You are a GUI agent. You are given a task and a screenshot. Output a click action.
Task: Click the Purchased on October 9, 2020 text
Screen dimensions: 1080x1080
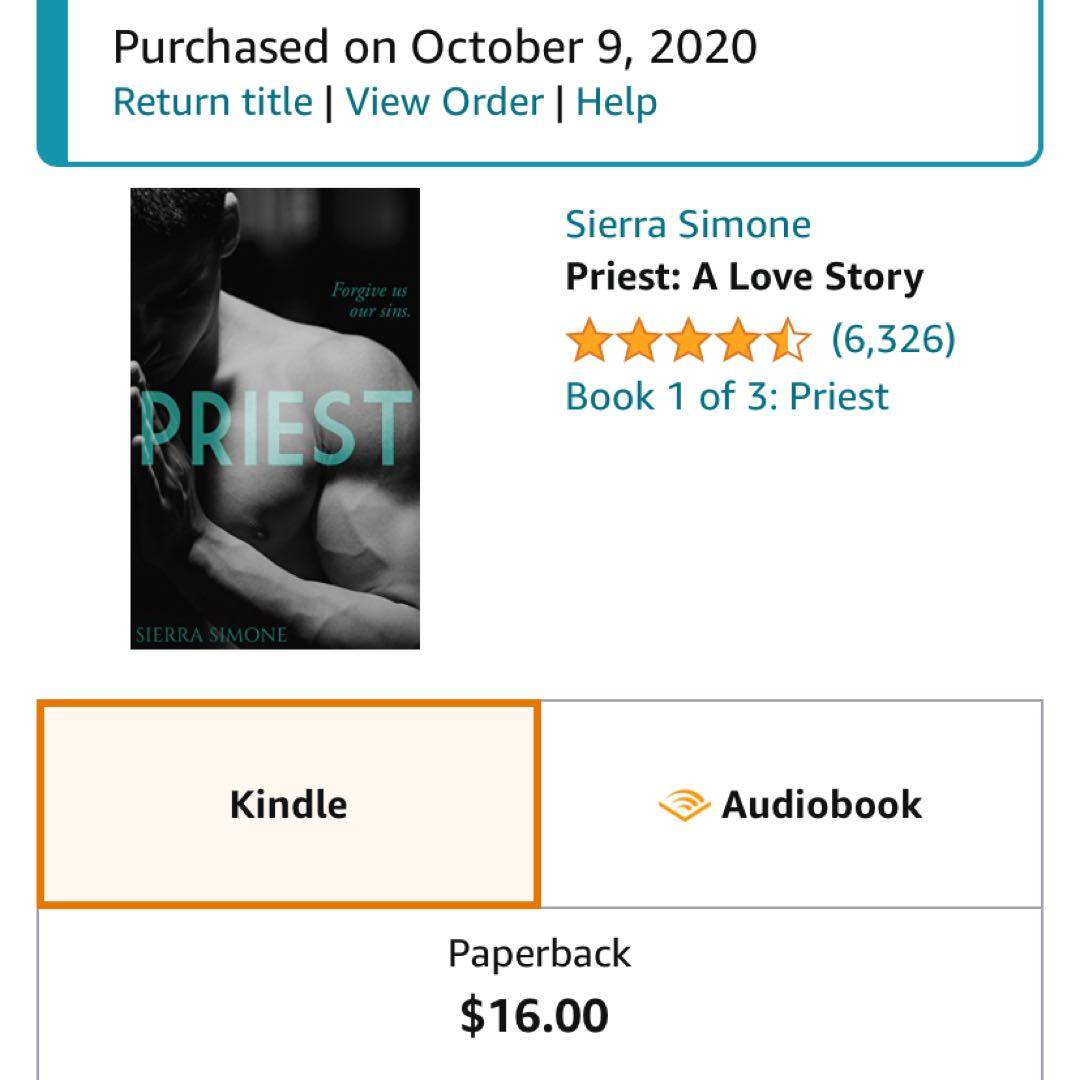pyautogui.click(x=435, y=47)
